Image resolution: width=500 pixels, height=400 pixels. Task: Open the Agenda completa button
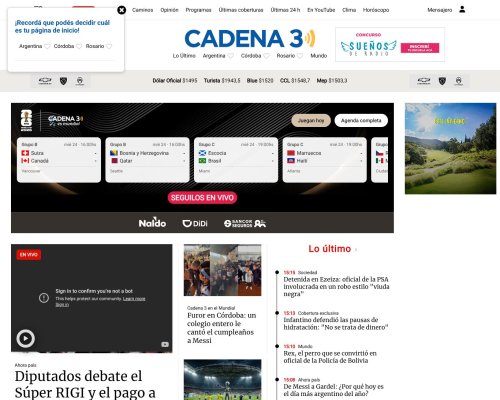pos(361,120)
